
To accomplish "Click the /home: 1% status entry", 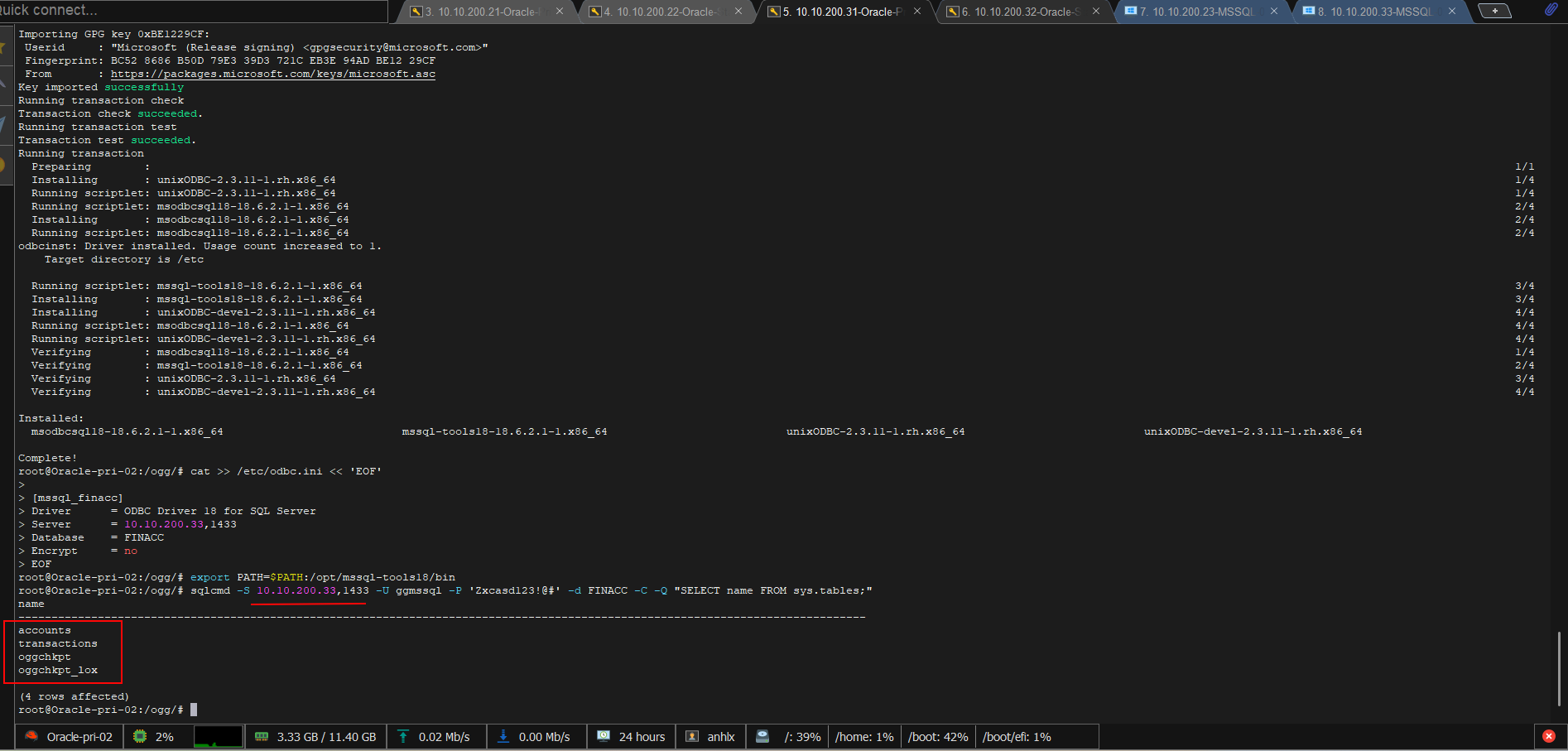I will point(864,737).
